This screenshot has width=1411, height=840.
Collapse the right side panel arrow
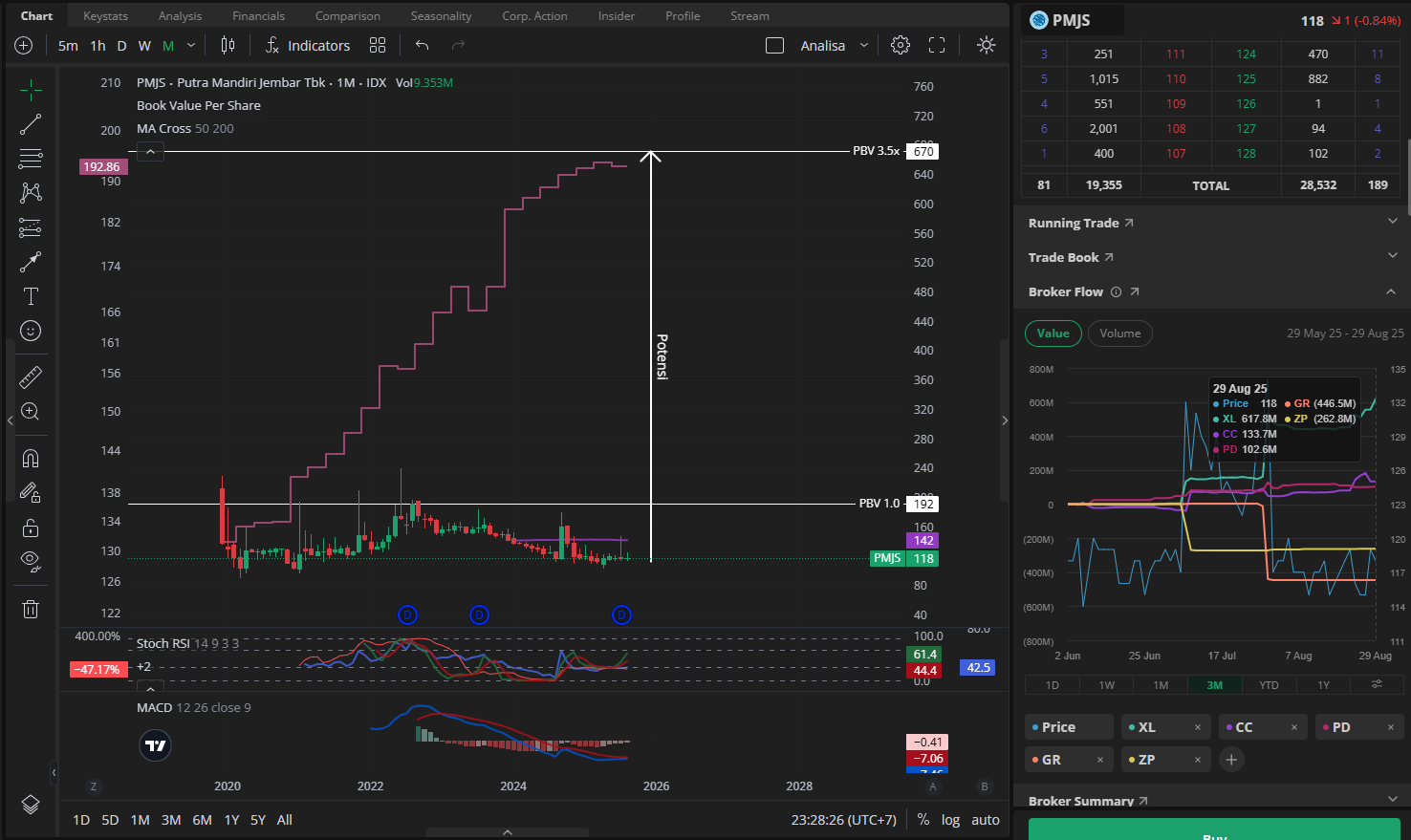tap(1005, 420)
